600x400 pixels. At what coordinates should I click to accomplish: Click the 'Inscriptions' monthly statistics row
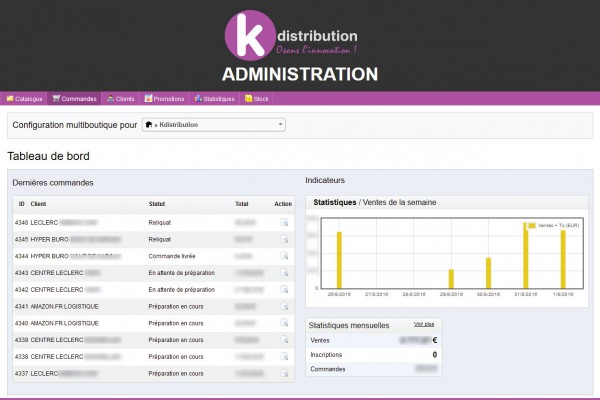tap(373, 355)
